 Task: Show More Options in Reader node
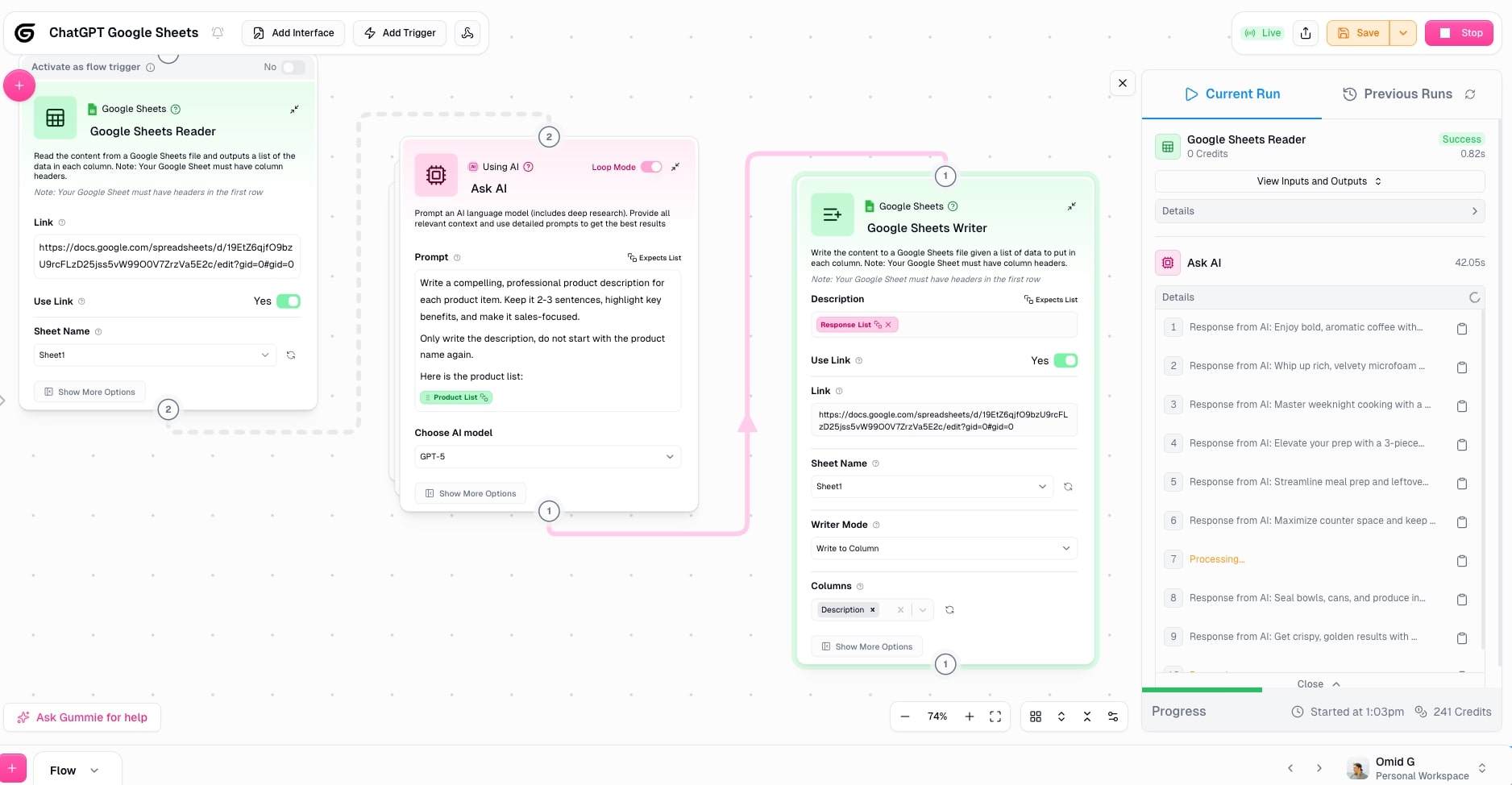[x=89, y=392]
